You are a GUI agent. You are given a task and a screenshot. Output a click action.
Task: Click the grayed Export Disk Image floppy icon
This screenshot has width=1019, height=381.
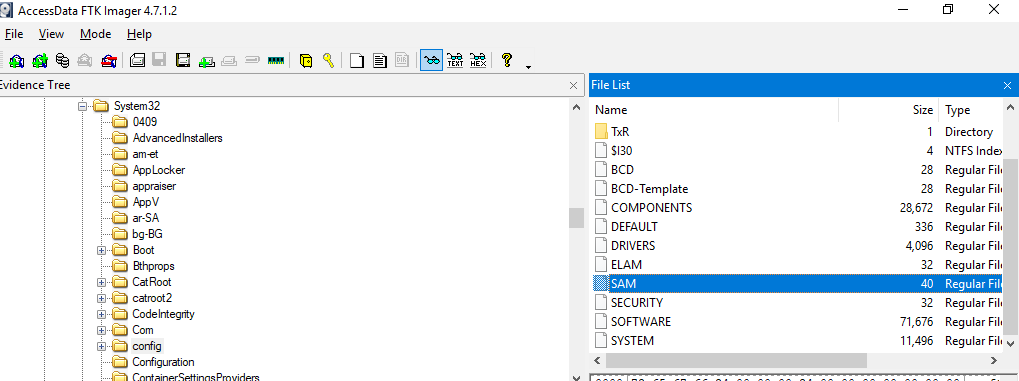[159, 60]
